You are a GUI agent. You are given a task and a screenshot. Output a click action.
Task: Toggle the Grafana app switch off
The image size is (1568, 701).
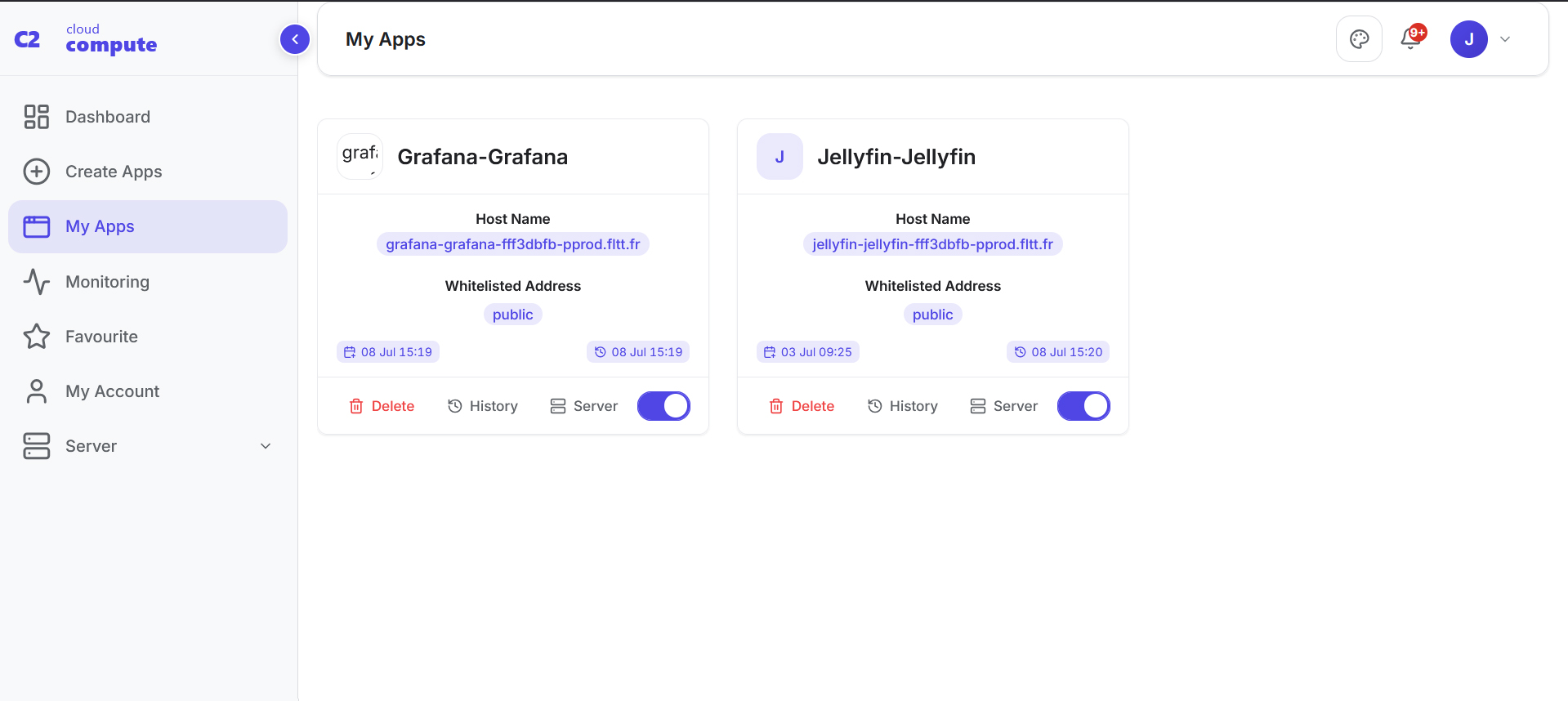[x=663, y=406]
